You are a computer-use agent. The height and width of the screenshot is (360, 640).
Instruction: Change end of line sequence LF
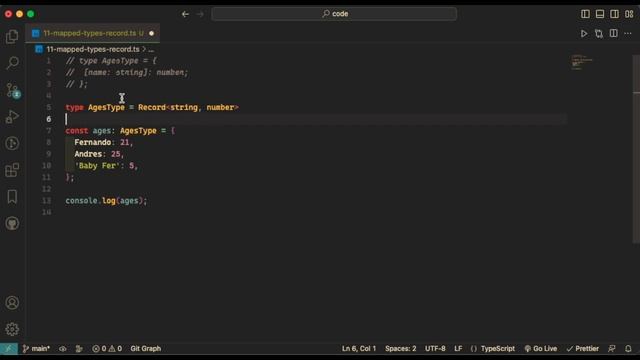458,349
